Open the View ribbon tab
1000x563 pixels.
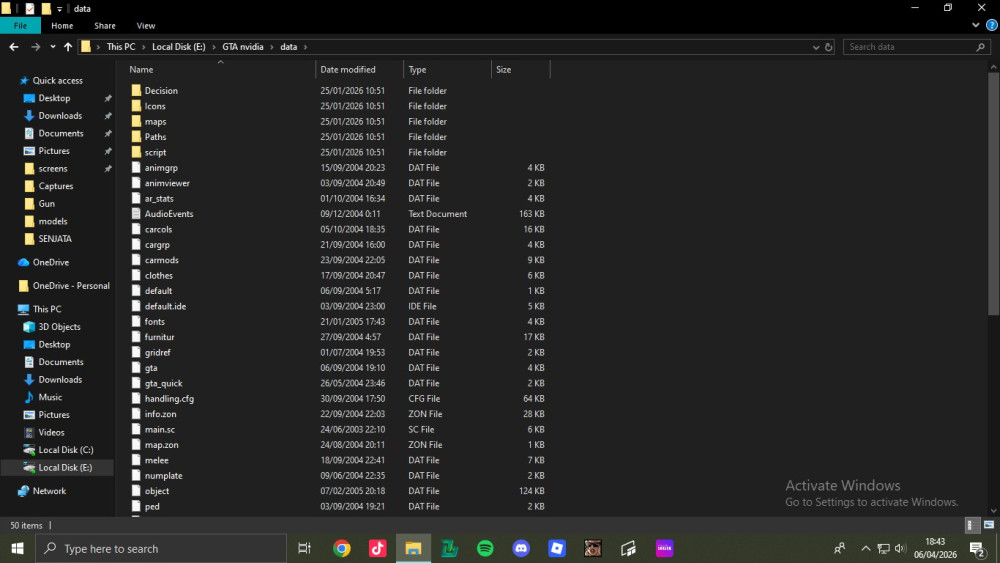[x=145, y=26]
